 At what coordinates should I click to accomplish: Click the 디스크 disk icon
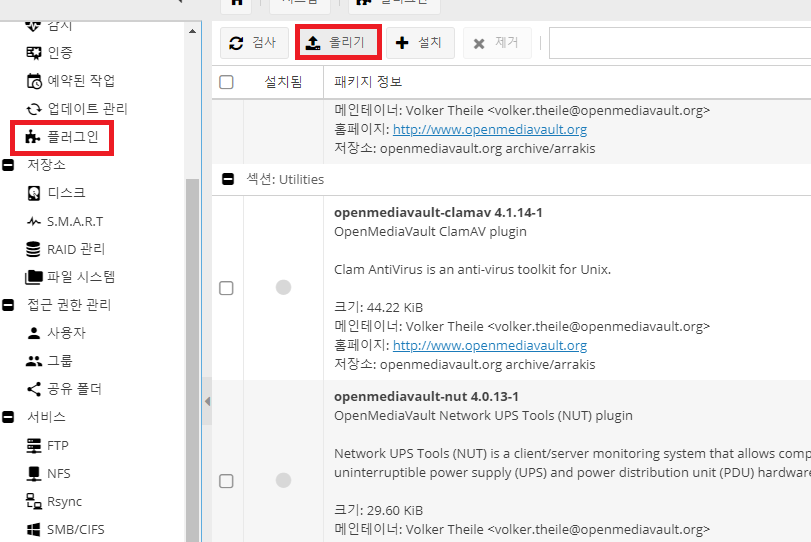[34, 193]
